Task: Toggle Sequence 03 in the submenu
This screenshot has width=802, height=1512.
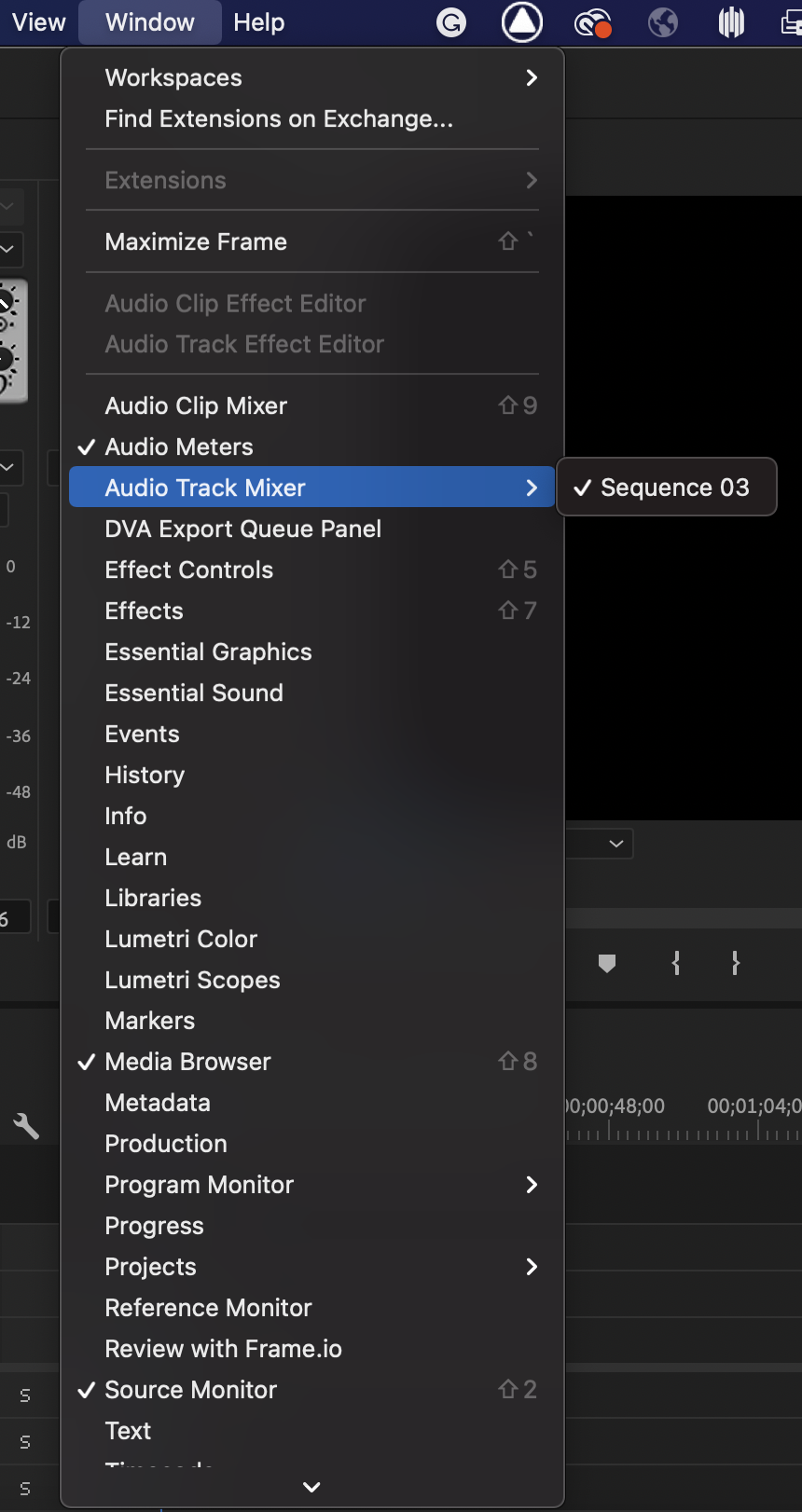Action: coord(667,488)
